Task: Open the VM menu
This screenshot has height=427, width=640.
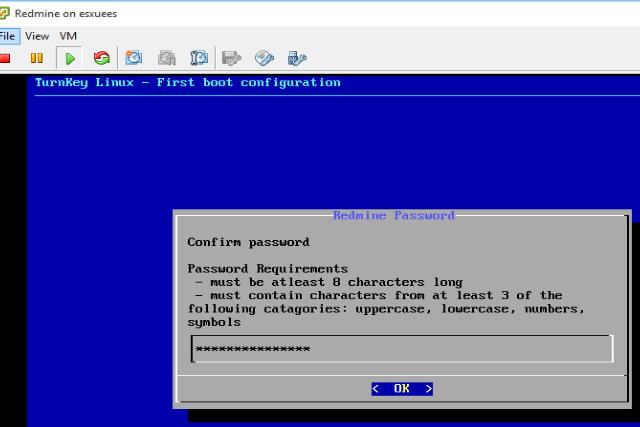Action: point(68,36)
